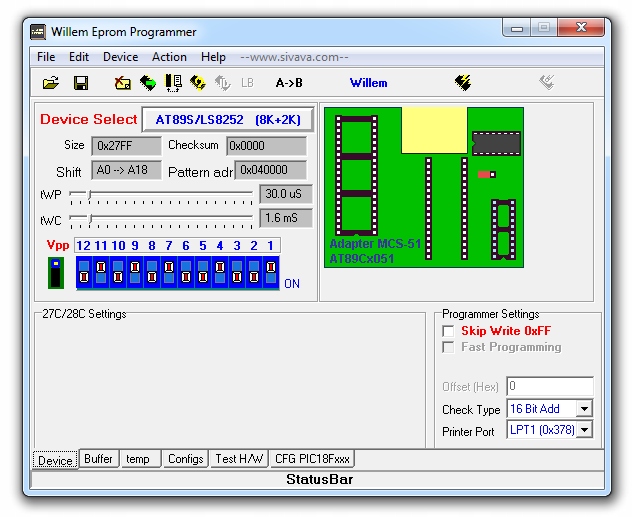Click the Willem app icon in title bar
The image size is (633, 517).
tap(38, 32)
